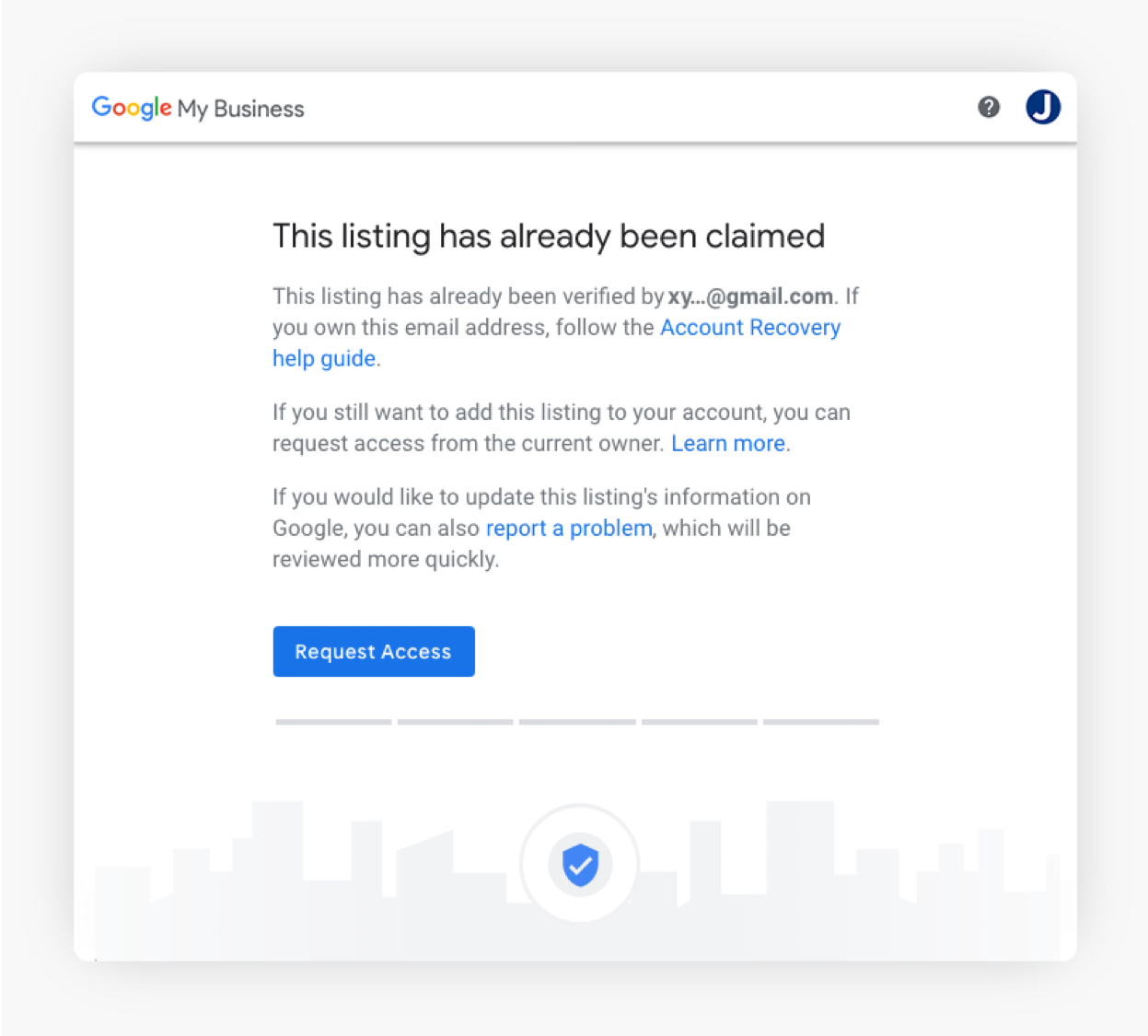Click the "help guide" link text
Image resolution: width=1148 pixels, height=1036 pixels.
pos(324,359)
